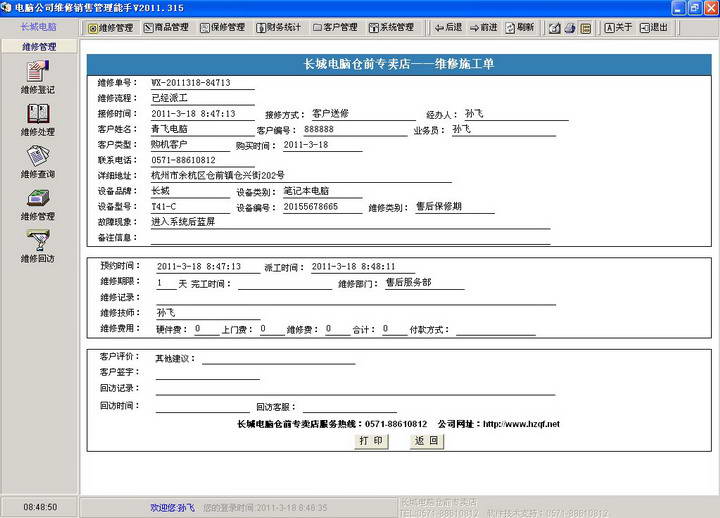
Task: Click the http://www.hzqf.net company URL
Action: click(521, 424)
